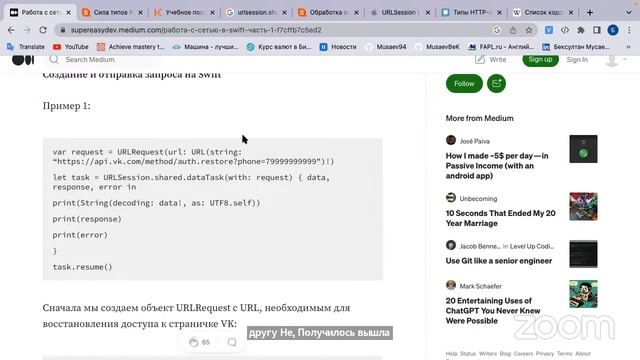
Task: Click the Medium search magnifier icon
Action: coord(54,60)
